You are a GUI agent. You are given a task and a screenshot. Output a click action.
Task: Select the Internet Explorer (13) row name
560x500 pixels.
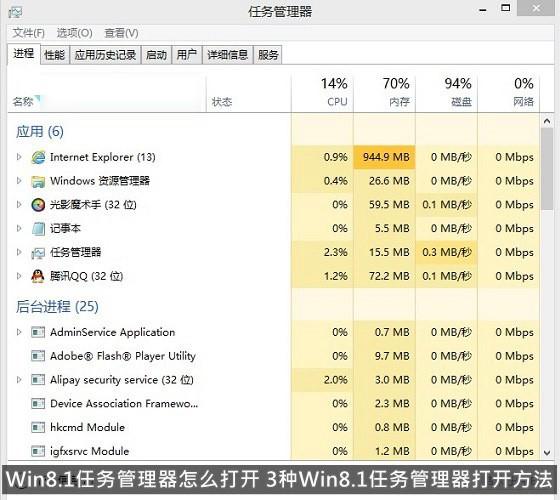click(103, 157)
